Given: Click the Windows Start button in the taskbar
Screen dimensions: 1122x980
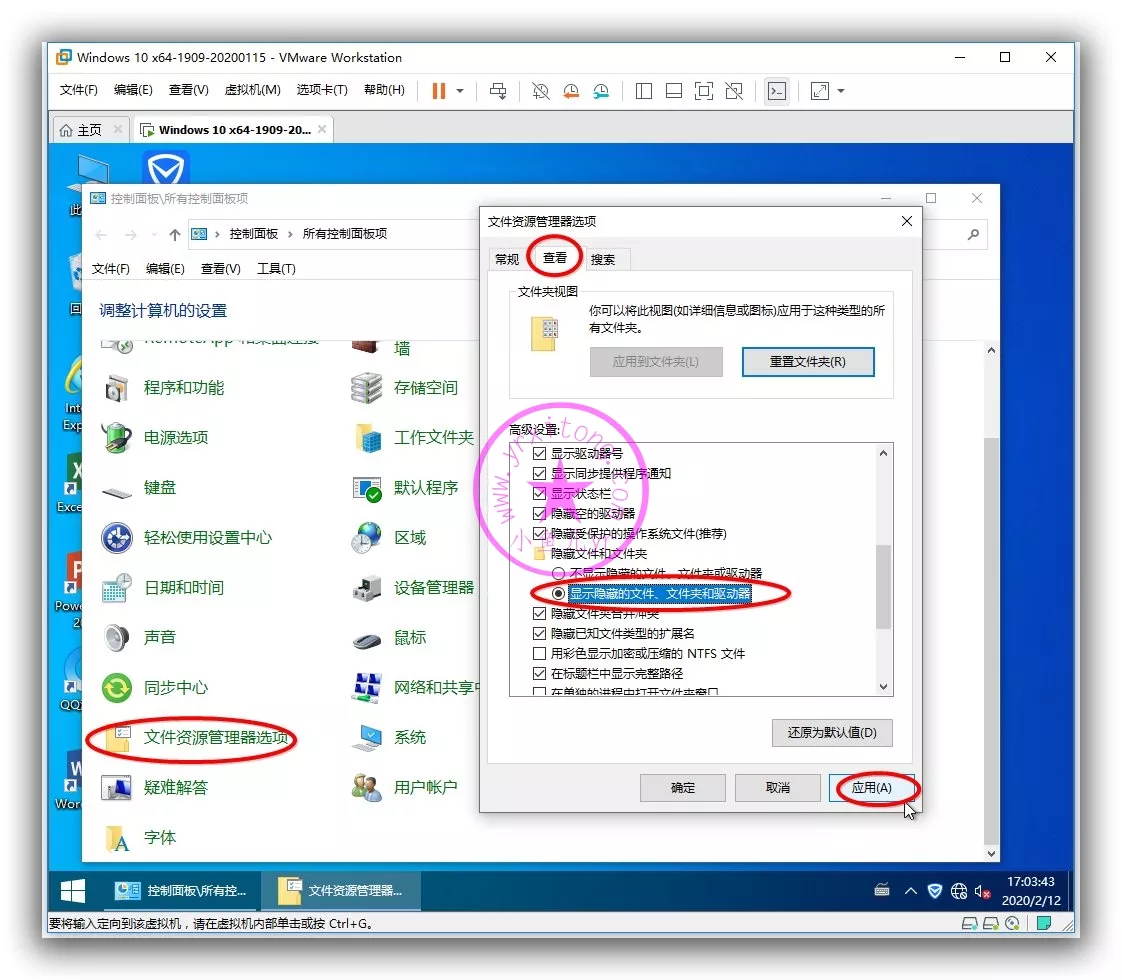Looking at the screenshot, I should coord(73,890).
